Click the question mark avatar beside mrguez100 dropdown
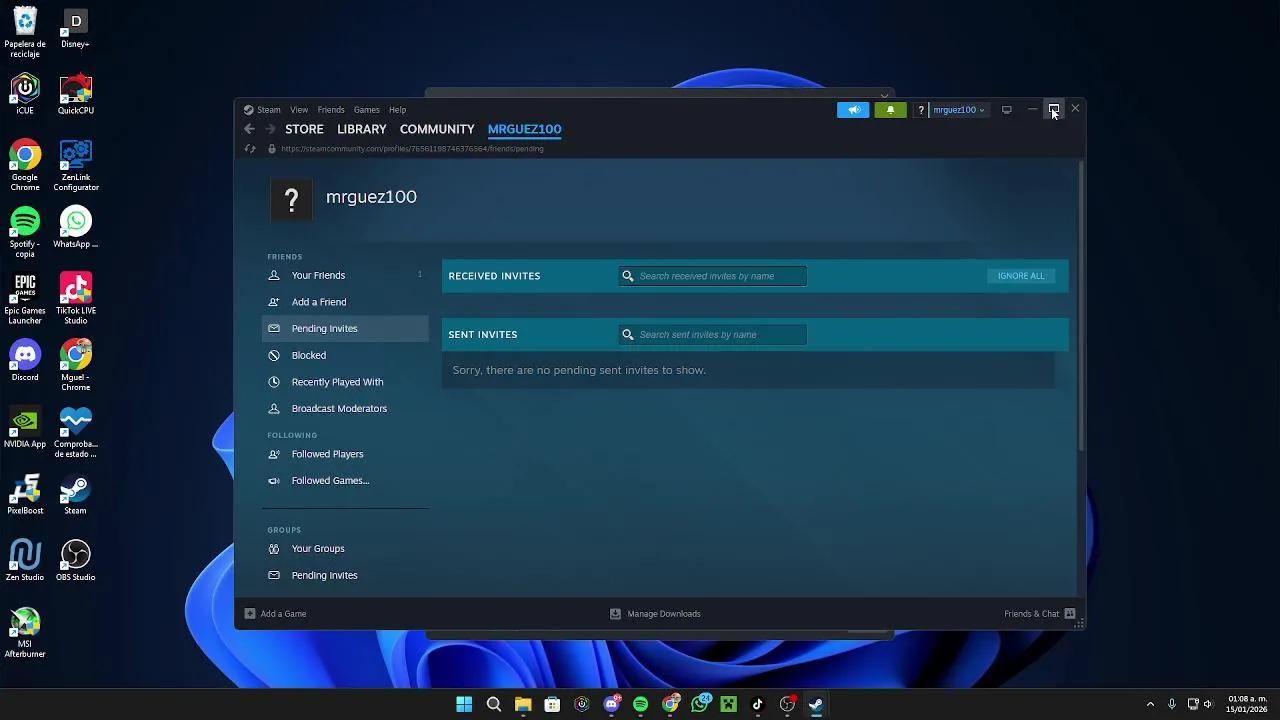 click(x=920, y=110)
